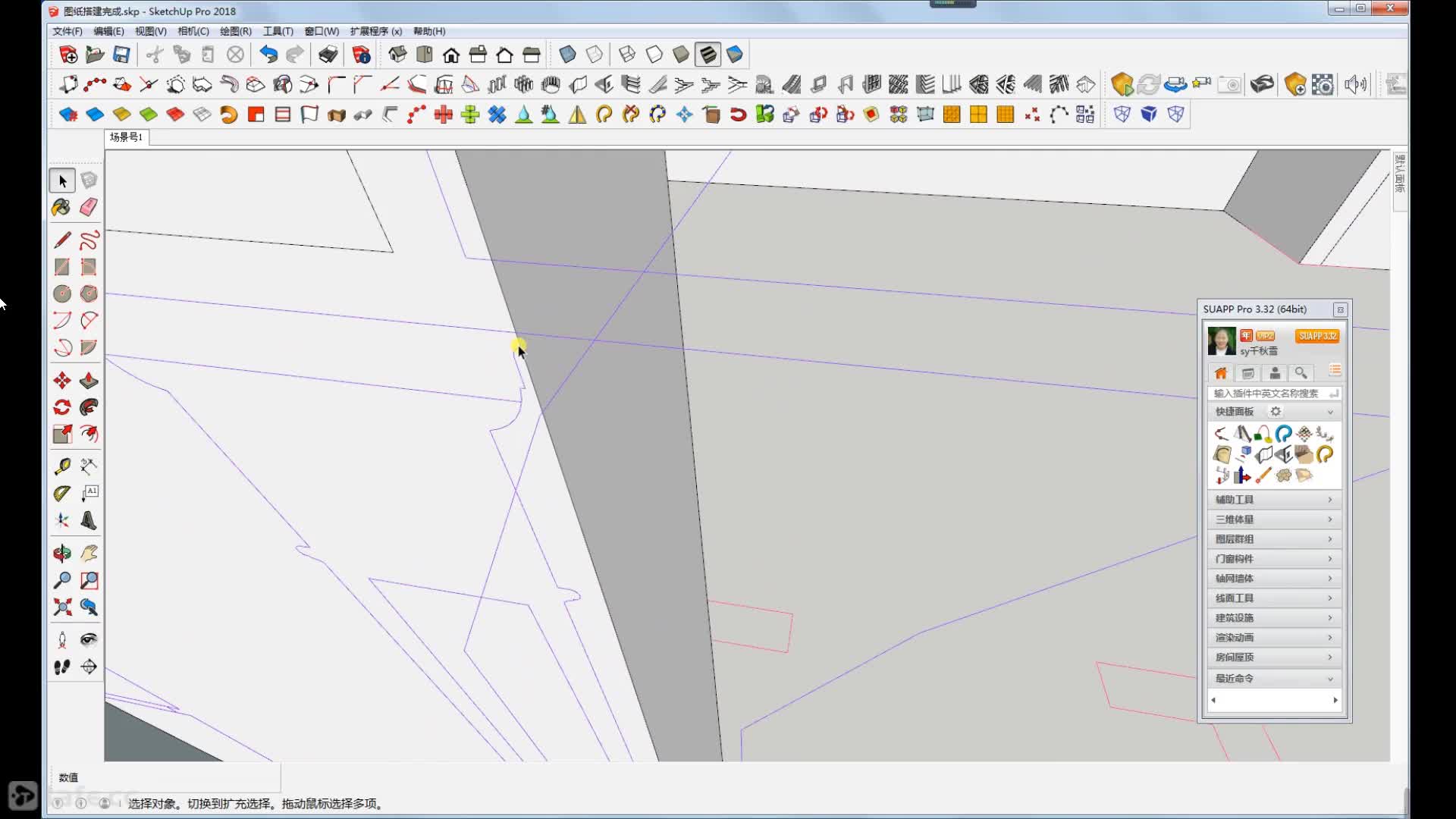
Task: Select the Follow Me tool
Action: [89, 407]
